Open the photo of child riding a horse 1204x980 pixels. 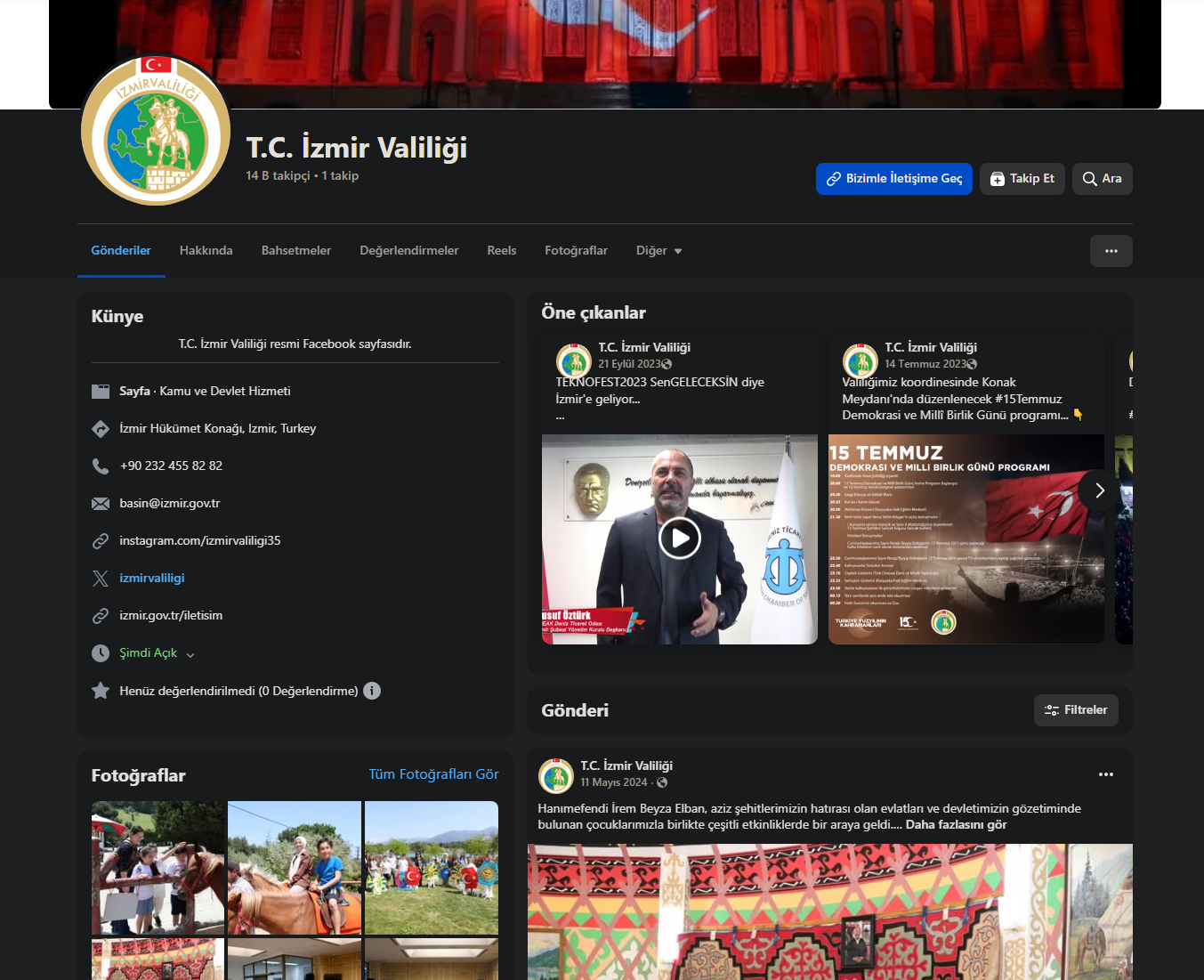(295, 868)
